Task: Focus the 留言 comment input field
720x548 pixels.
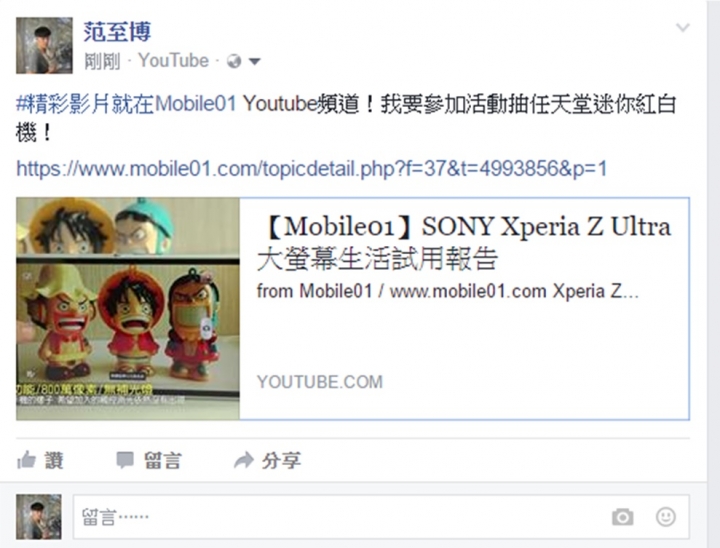Action: click(x=381, y=517)
